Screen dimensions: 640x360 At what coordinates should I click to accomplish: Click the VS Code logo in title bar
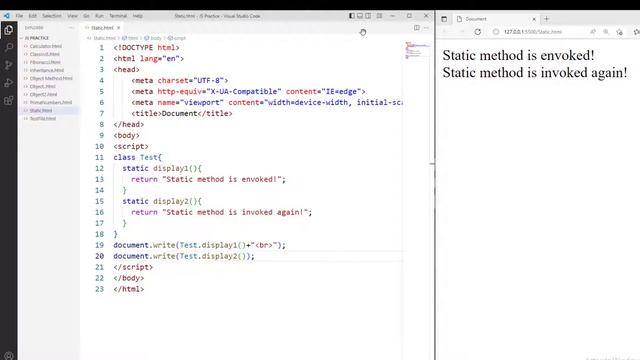point(7,16)
